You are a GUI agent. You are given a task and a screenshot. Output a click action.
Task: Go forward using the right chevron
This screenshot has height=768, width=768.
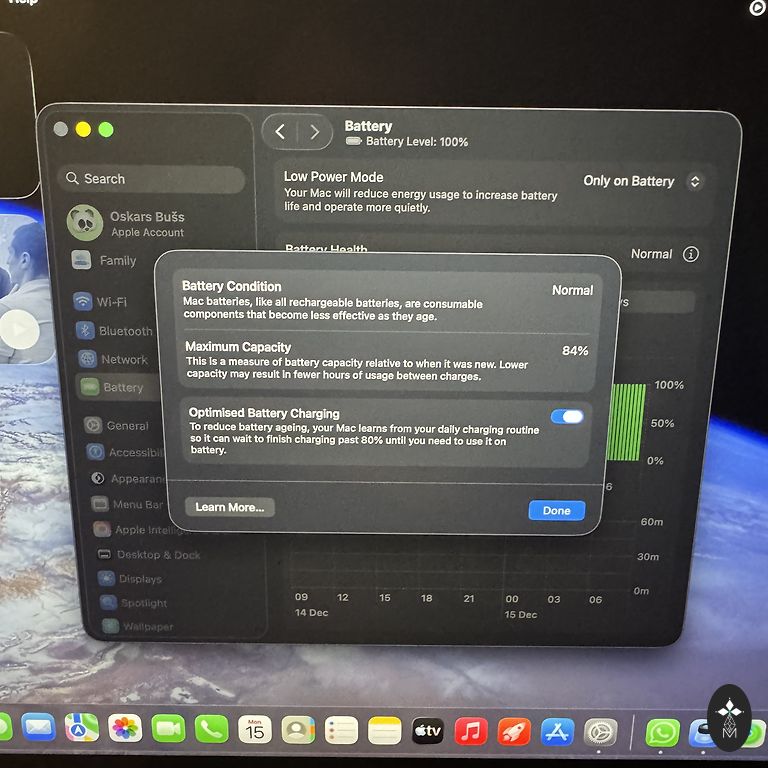pos(315,132)
